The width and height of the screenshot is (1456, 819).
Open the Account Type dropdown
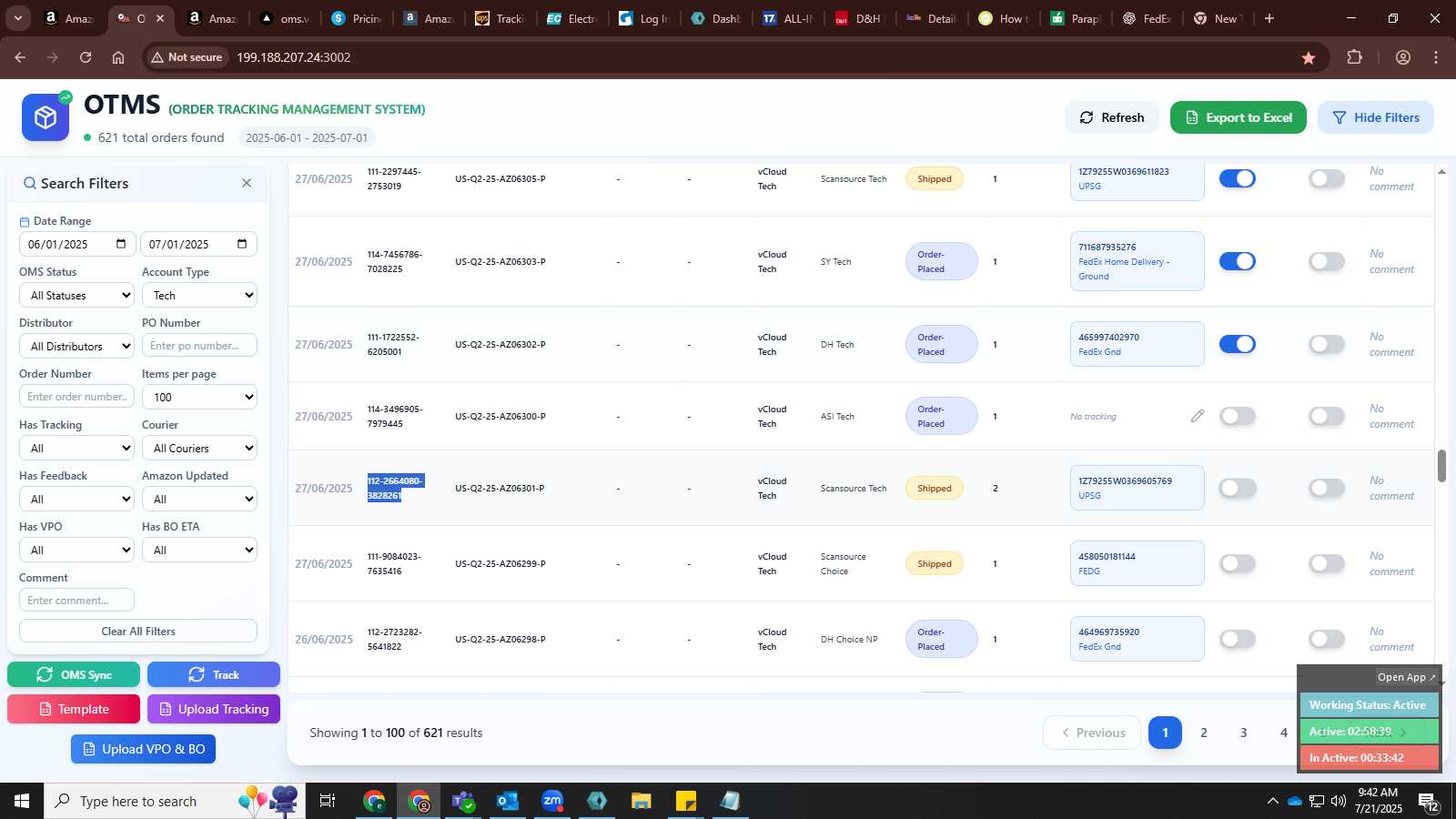[199, 295]
